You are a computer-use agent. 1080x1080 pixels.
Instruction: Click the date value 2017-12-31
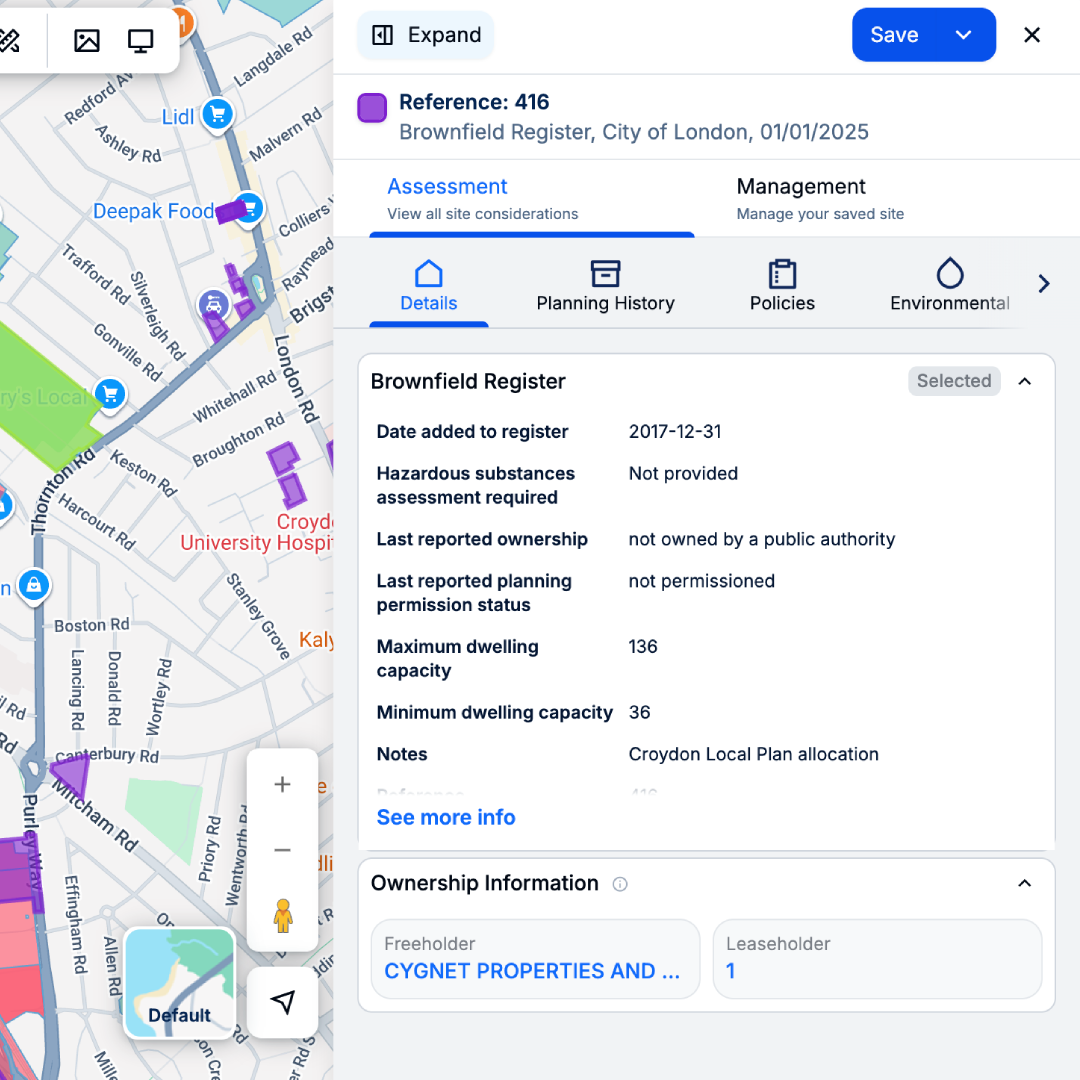click(675, 432)
